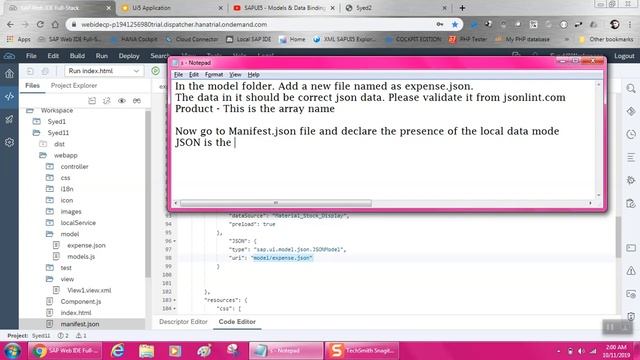Click the link with editor icon in Files panel
The width and height of the screenshot is (640, 360).
tap(107, 101)
